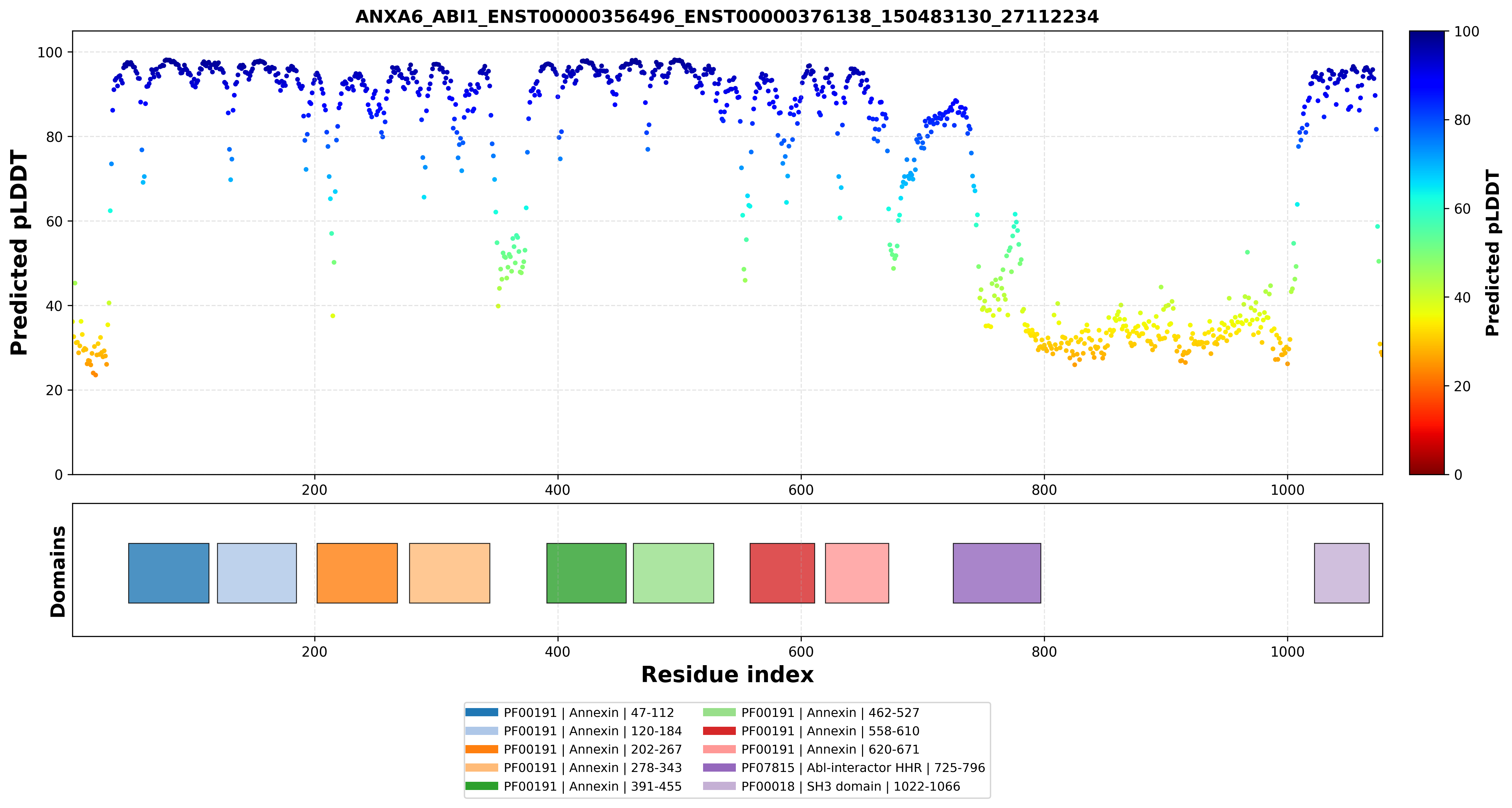Click the dark blue Annexin 47-112 domain block
The height and width of the screenshot is (808, 1512).
click(x=168, y=573)
